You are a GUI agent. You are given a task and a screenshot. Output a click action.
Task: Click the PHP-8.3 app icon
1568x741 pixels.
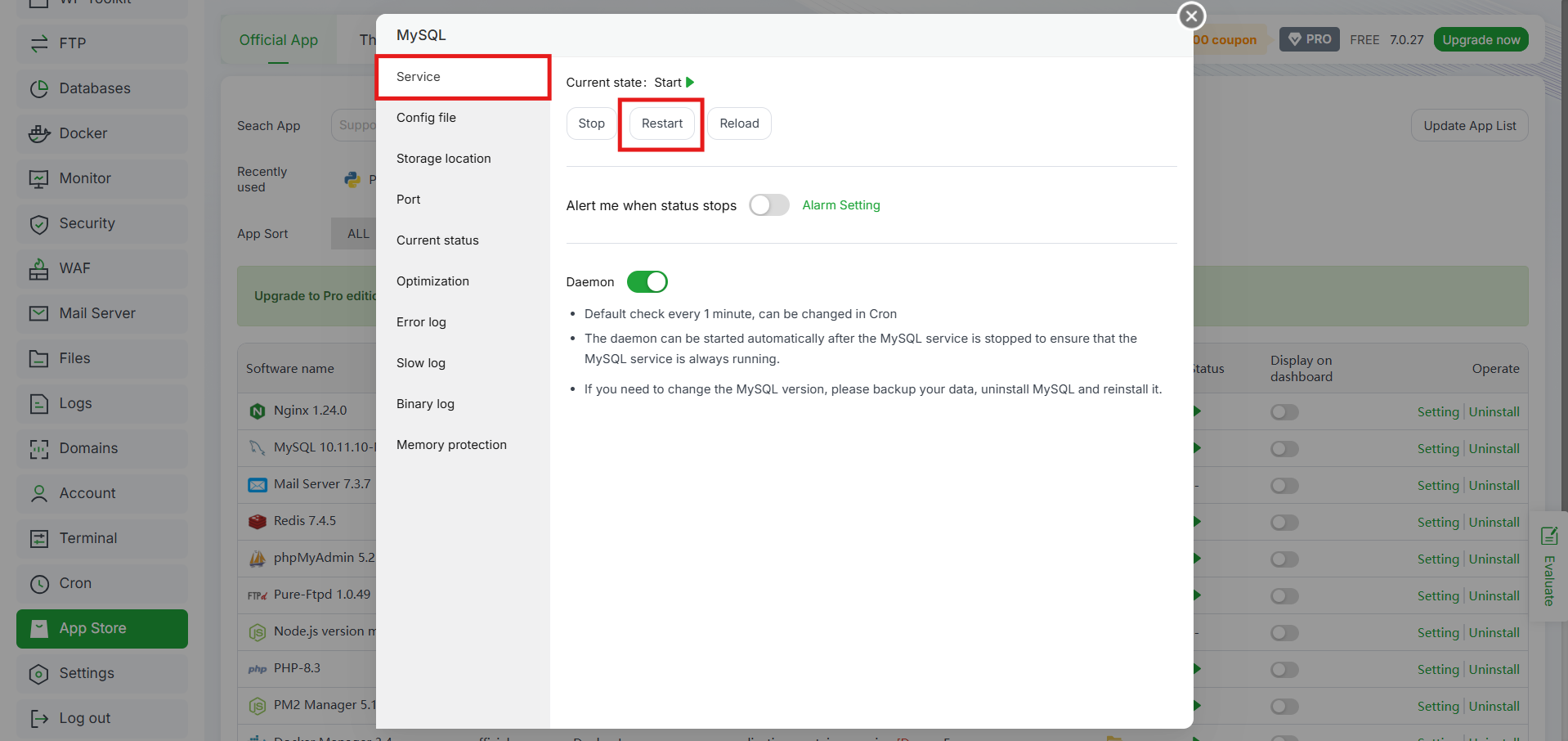tap(258, 669)
